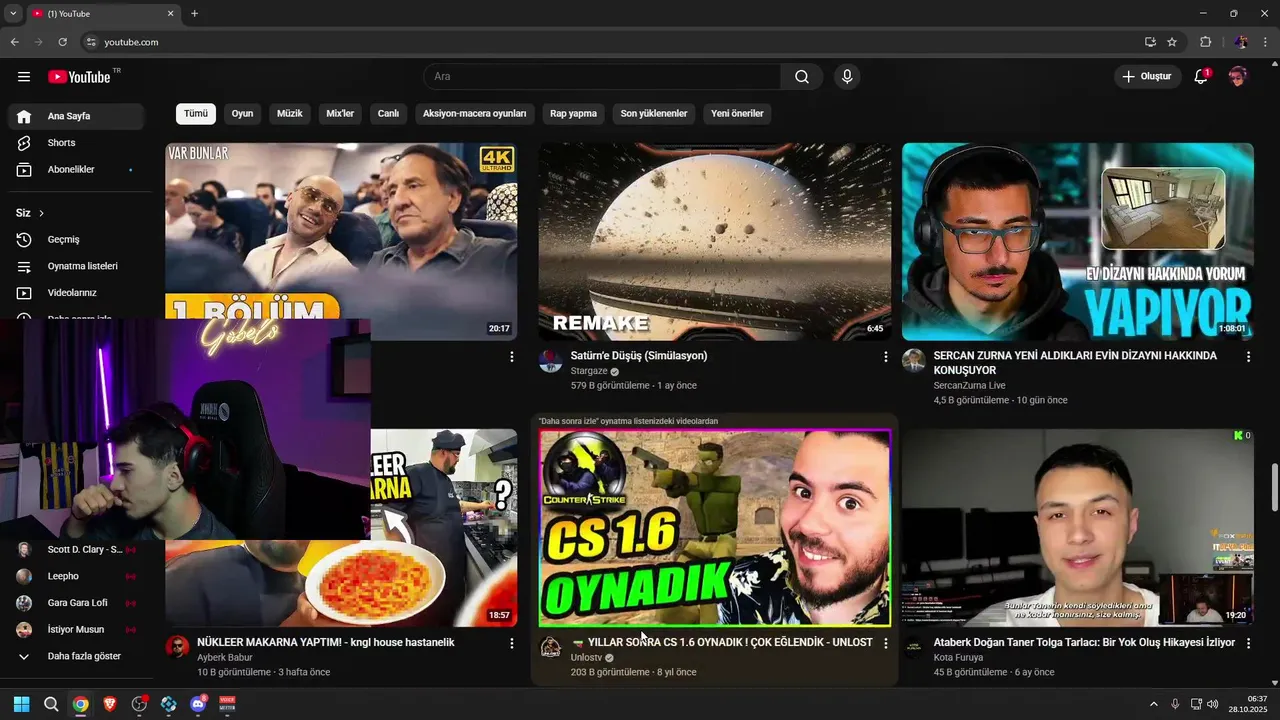1280x720 pixels.
Task: Open the CS 1.6 OYNADIK thumbnail
Action: pos(715,528)
